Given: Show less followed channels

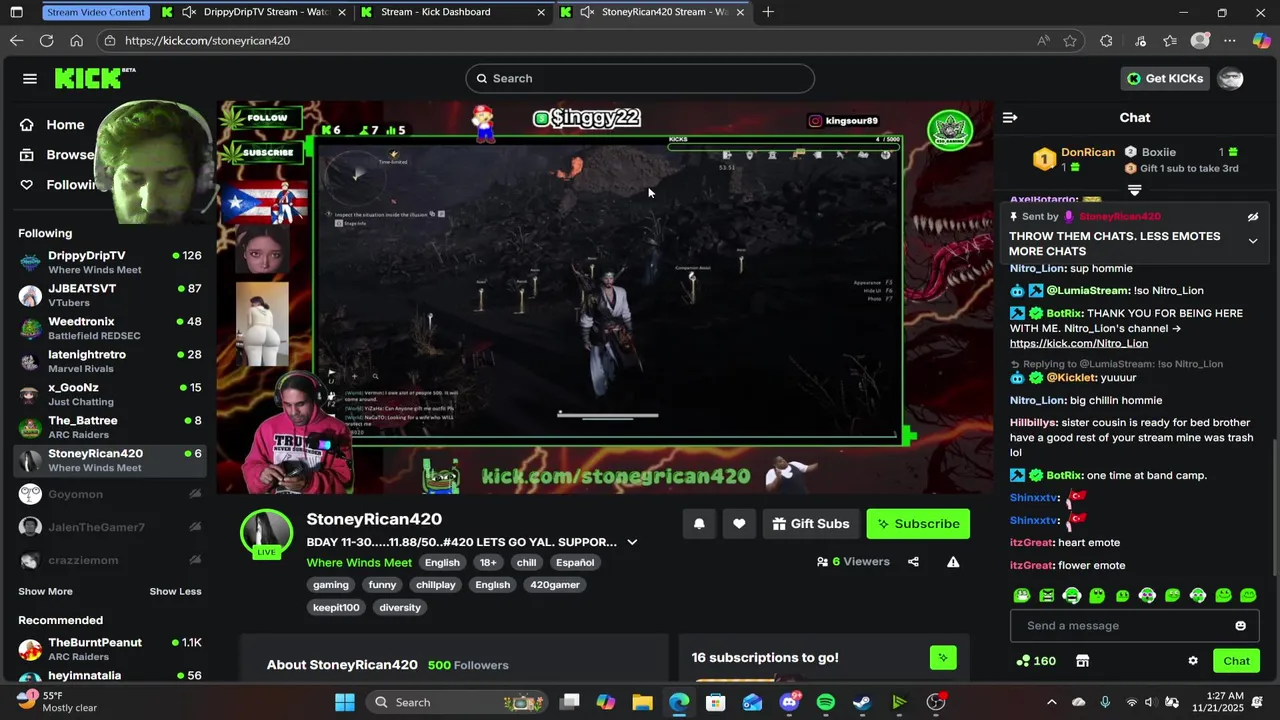Looking at the screenshot, I should pos(175,591).
